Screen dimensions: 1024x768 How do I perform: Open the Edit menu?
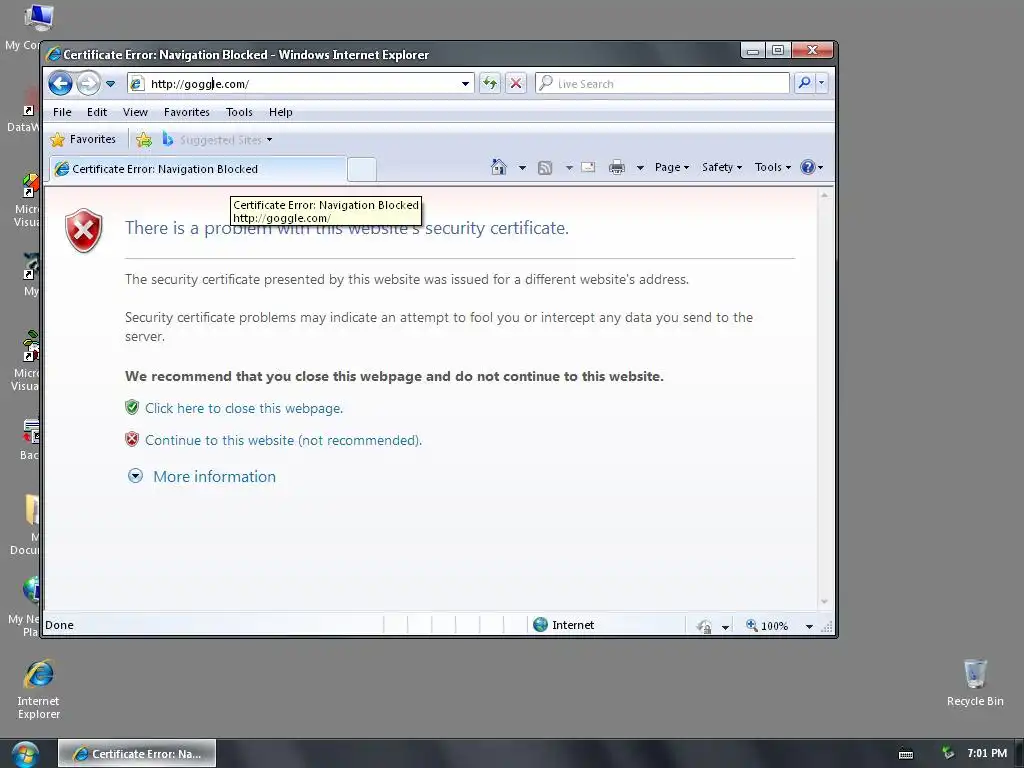point(97,112)
